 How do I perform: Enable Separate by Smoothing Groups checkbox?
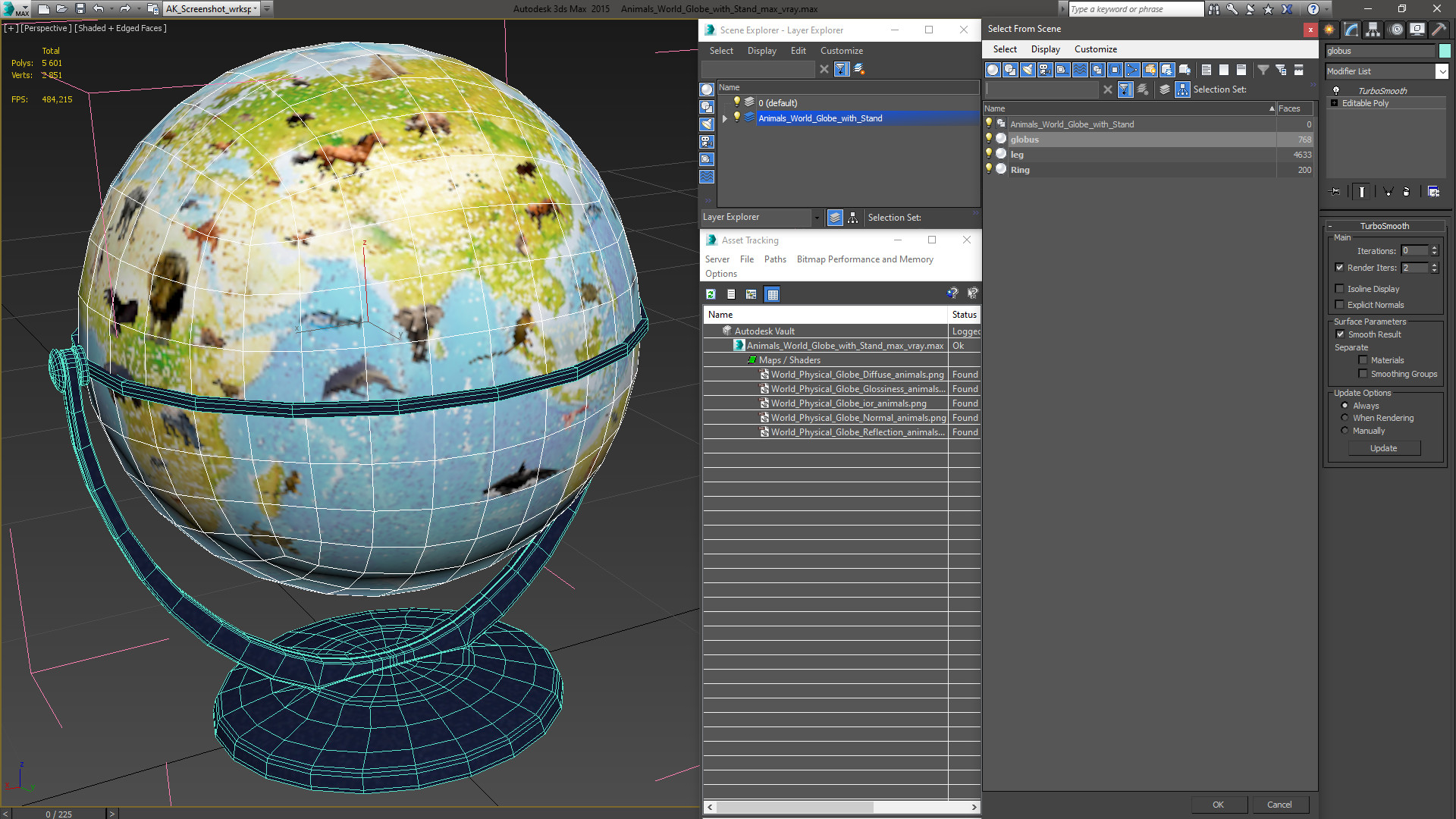[x=1363, y=374]
